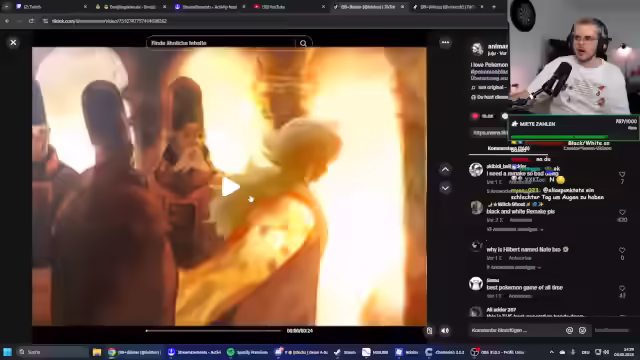Toggle the icon left of the speaker
This screenshot has height=360, width=640.
tap(429, 331)
